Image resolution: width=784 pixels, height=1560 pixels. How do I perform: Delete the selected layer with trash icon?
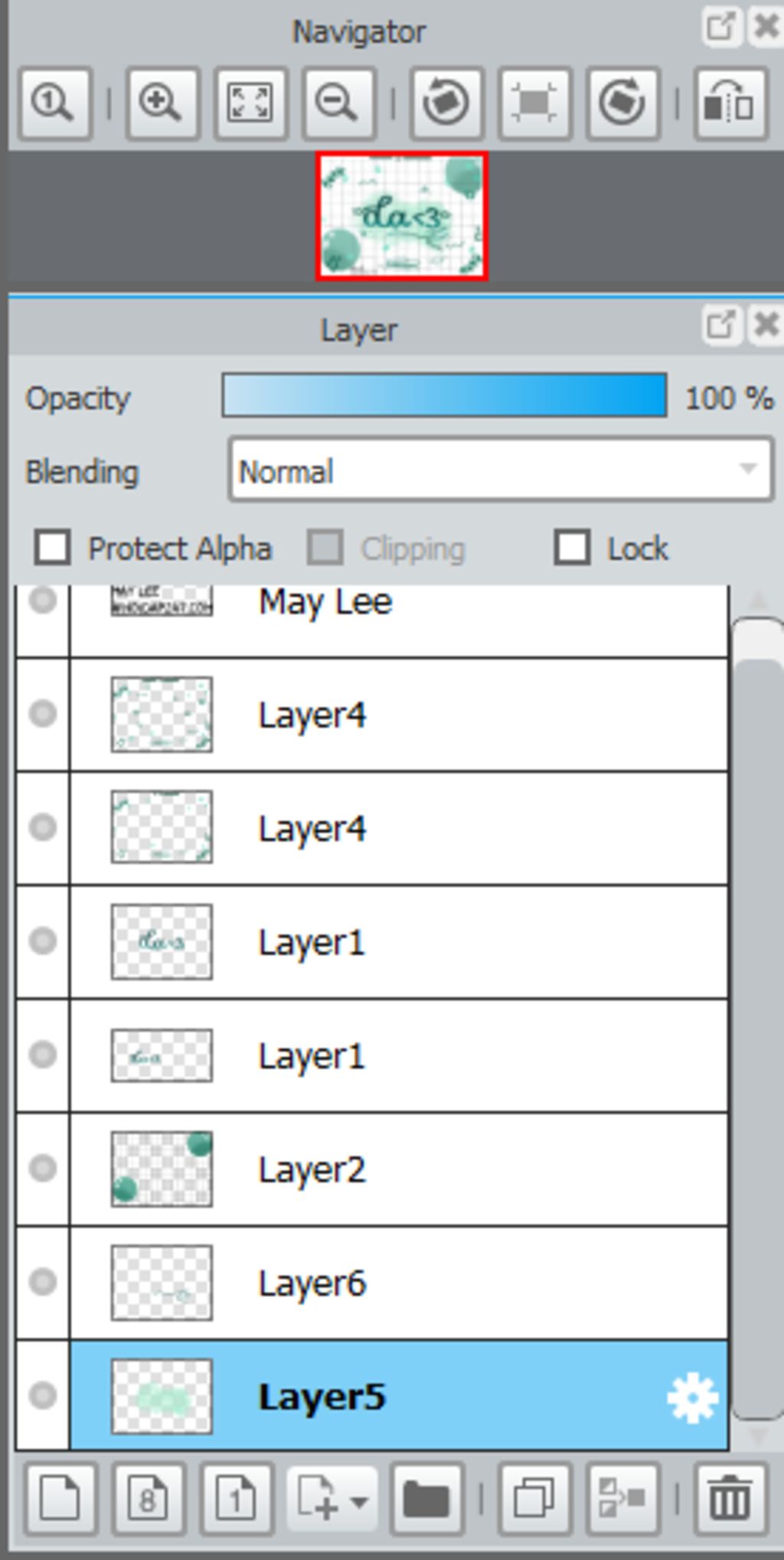click(x=730, y=1499)
